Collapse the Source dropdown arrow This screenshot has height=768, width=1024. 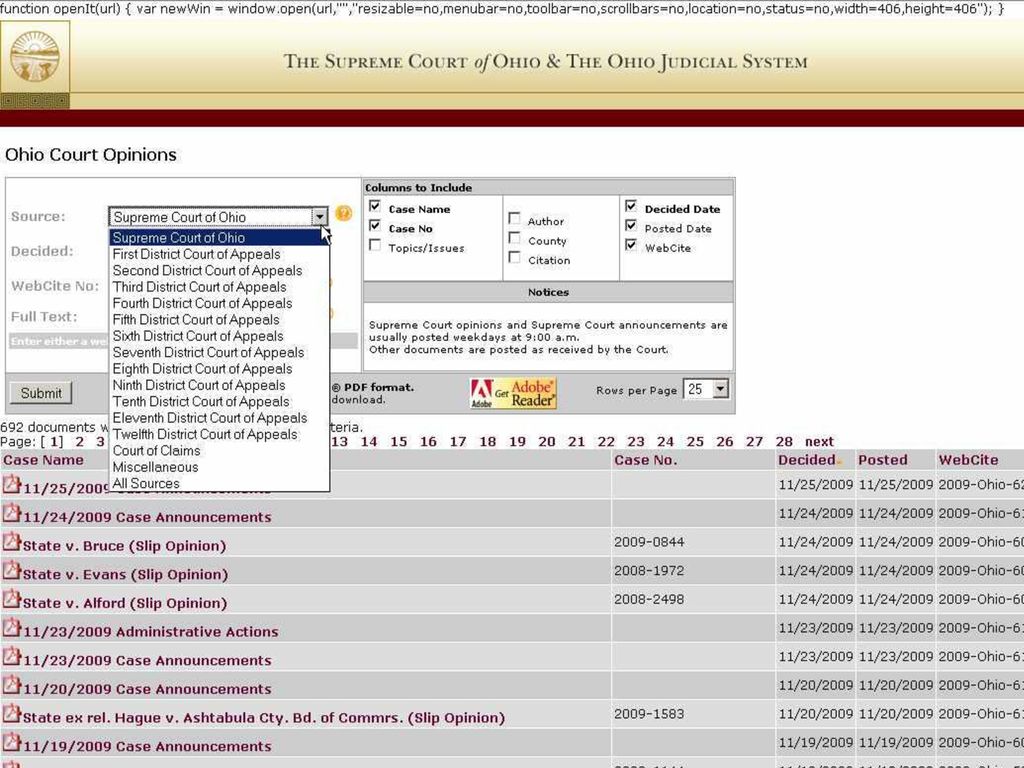[319, 217]
